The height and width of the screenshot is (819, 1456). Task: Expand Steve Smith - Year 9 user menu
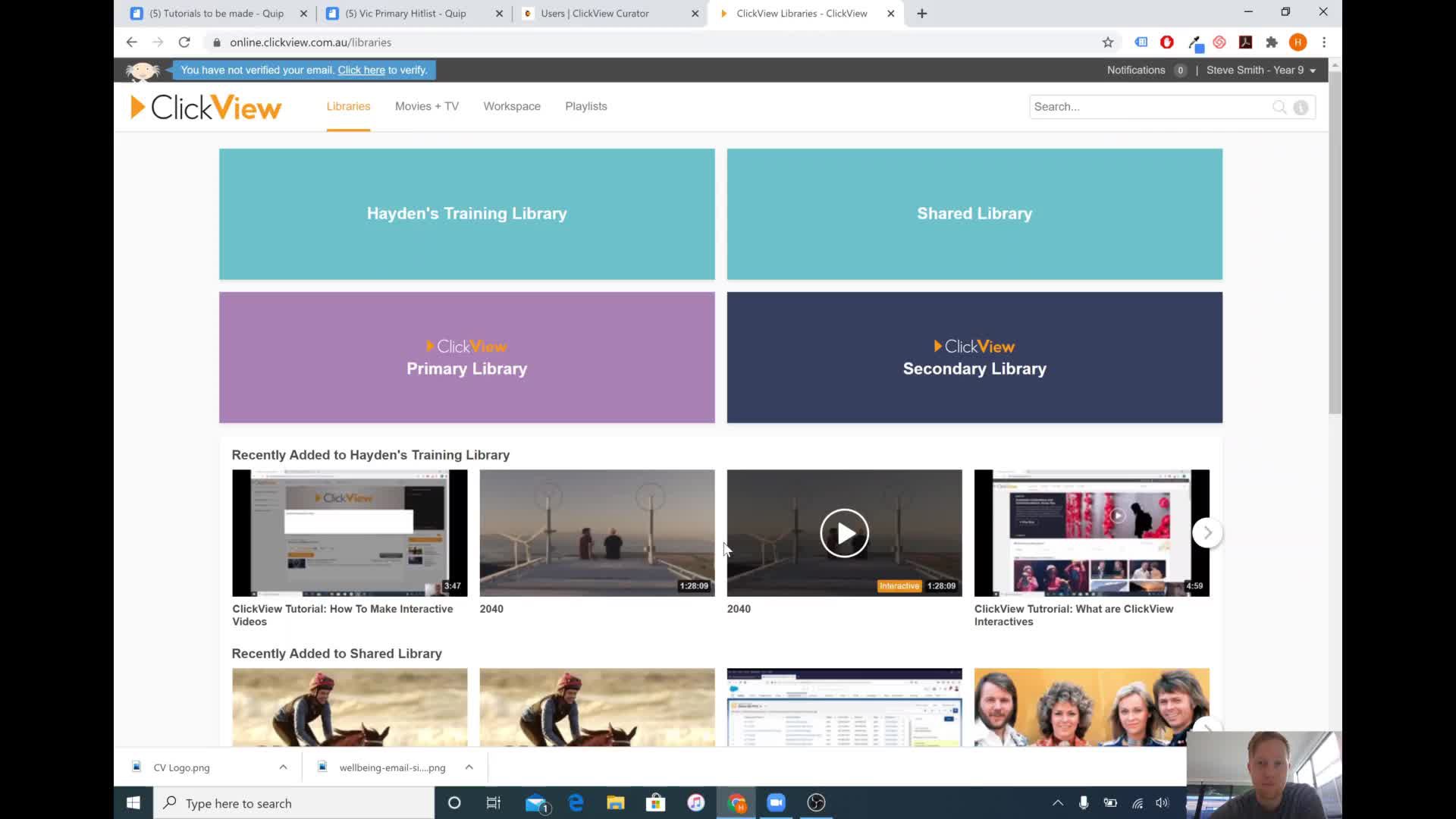(1261, 70)
